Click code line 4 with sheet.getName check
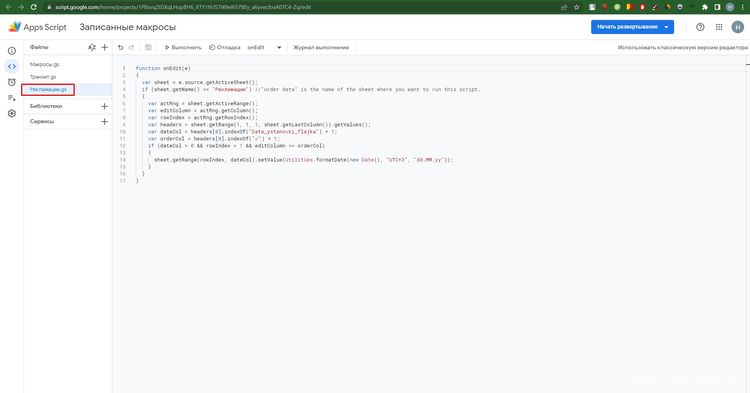Image resolution: width=750 pixels, height=393 pixels. point(311,89)
